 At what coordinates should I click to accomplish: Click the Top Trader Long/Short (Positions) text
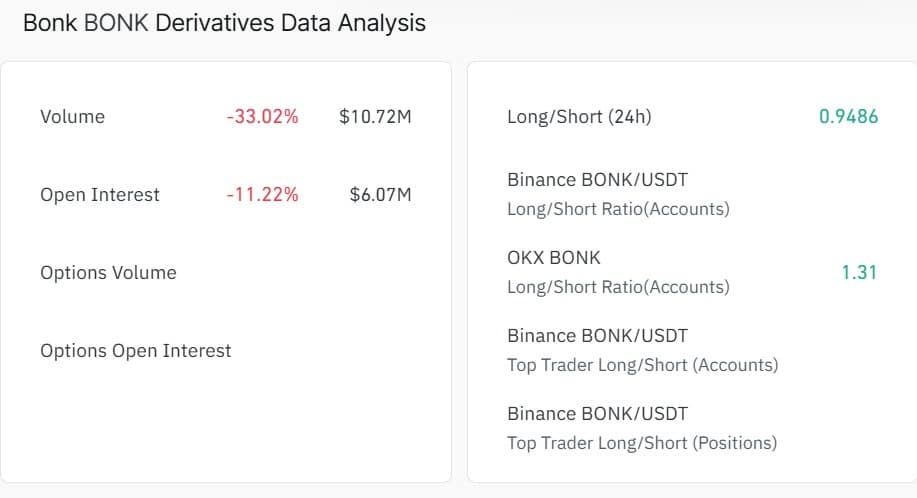point(641,443)
